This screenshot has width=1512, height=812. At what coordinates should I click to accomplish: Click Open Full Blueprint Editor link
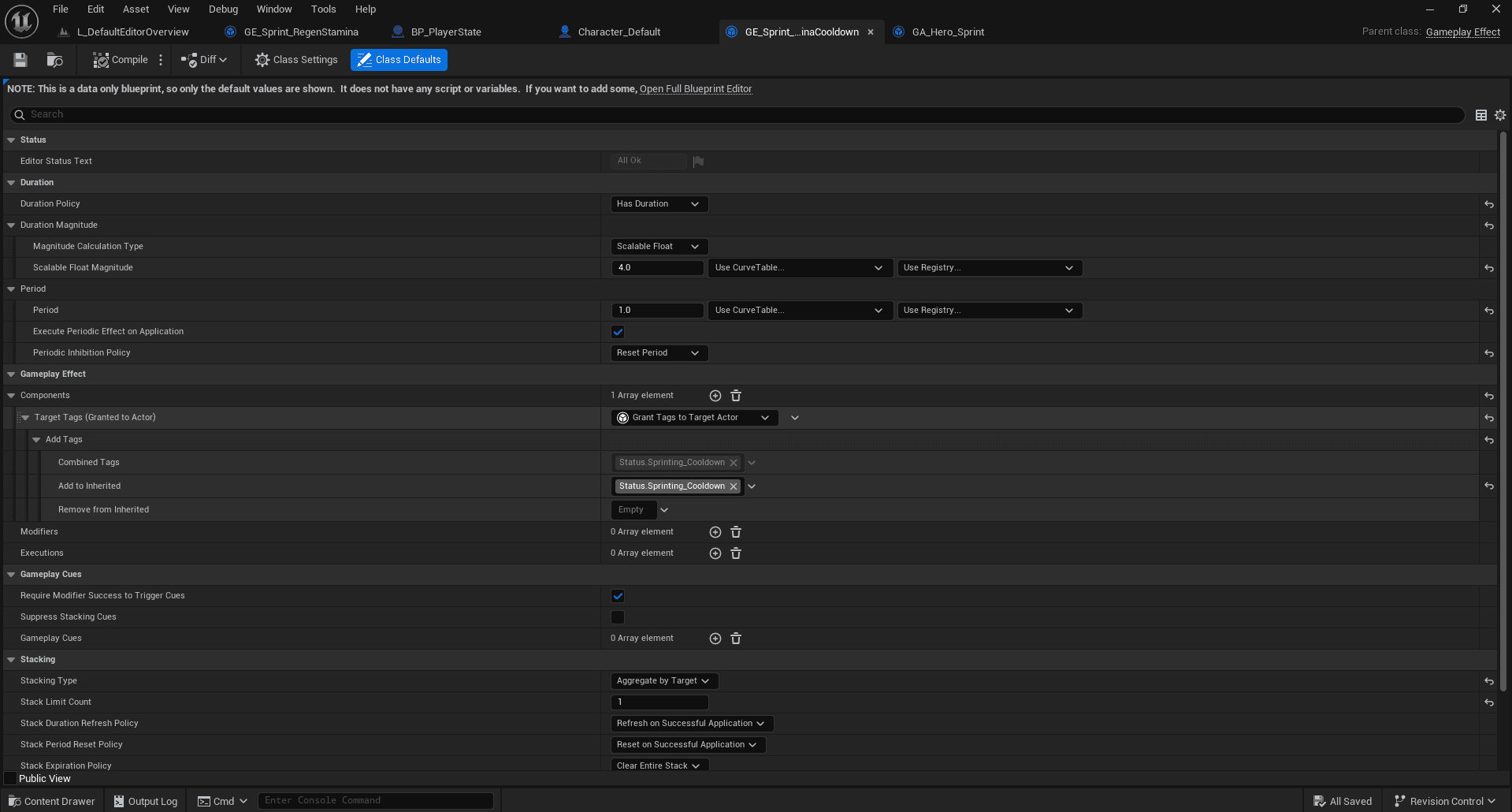click(x=696, y=89)
